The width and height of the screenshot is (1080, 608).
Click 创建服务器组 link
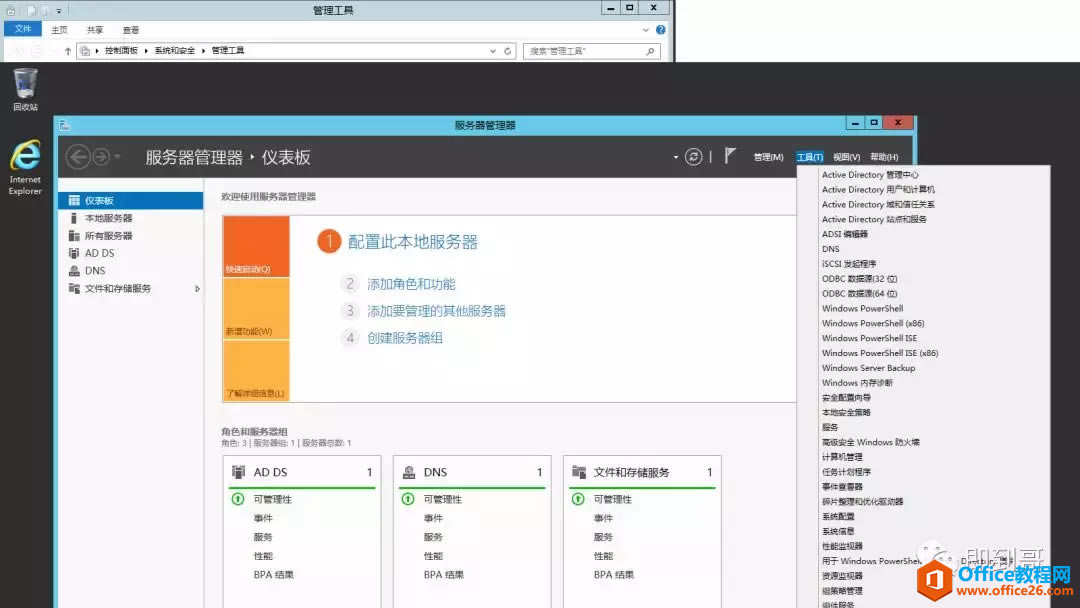pos(405,338)
